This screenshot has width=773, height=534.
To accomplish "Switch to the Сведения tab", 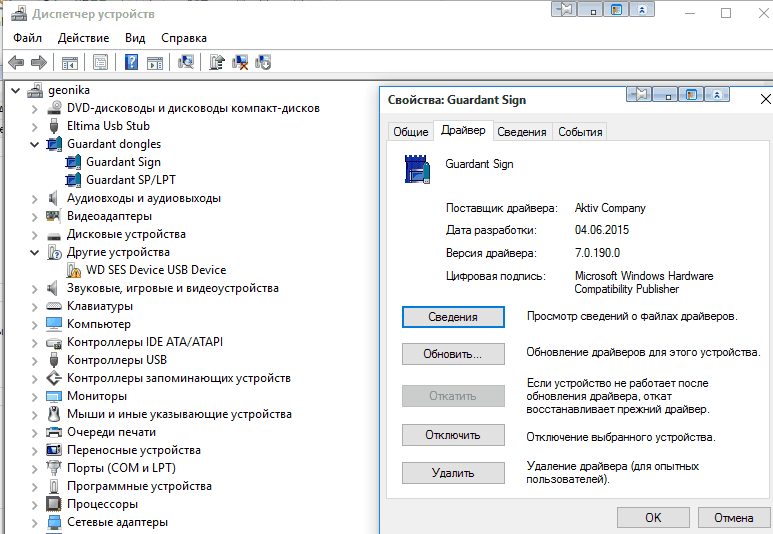I will tap(522, 132).
